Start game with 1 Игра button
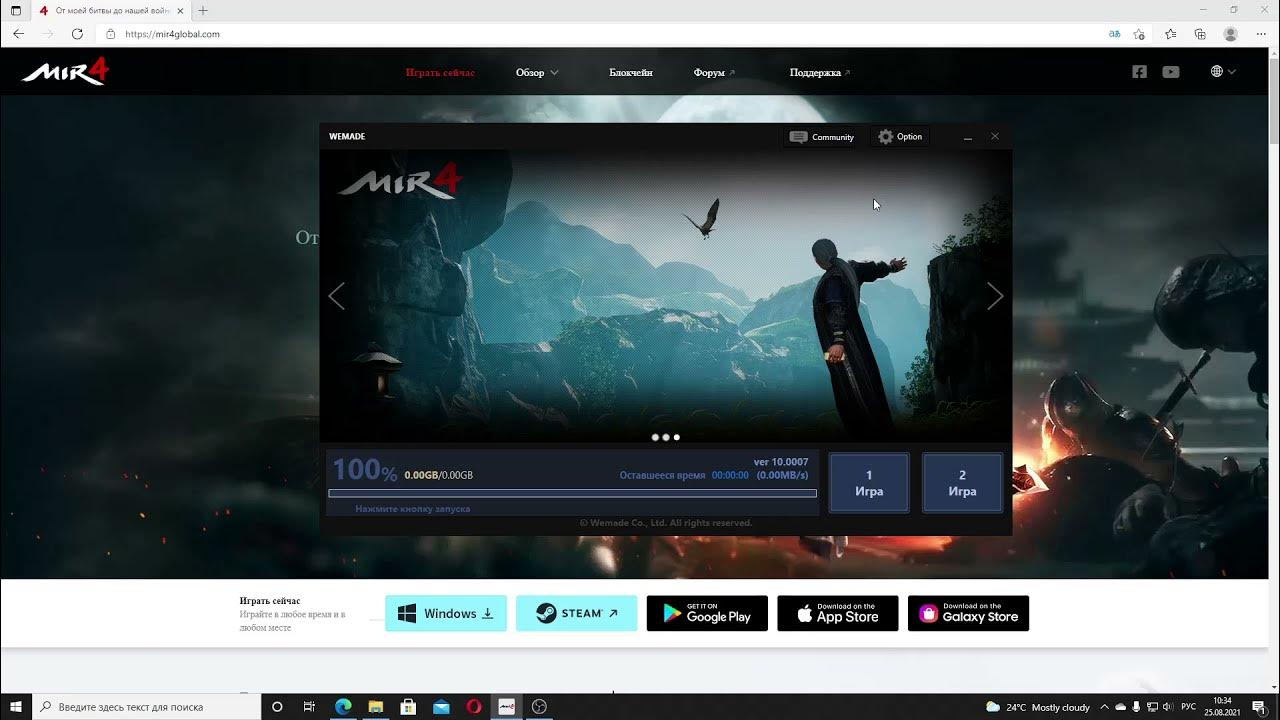The height and width of the screenshot is (720, 1280). (869, 483)
